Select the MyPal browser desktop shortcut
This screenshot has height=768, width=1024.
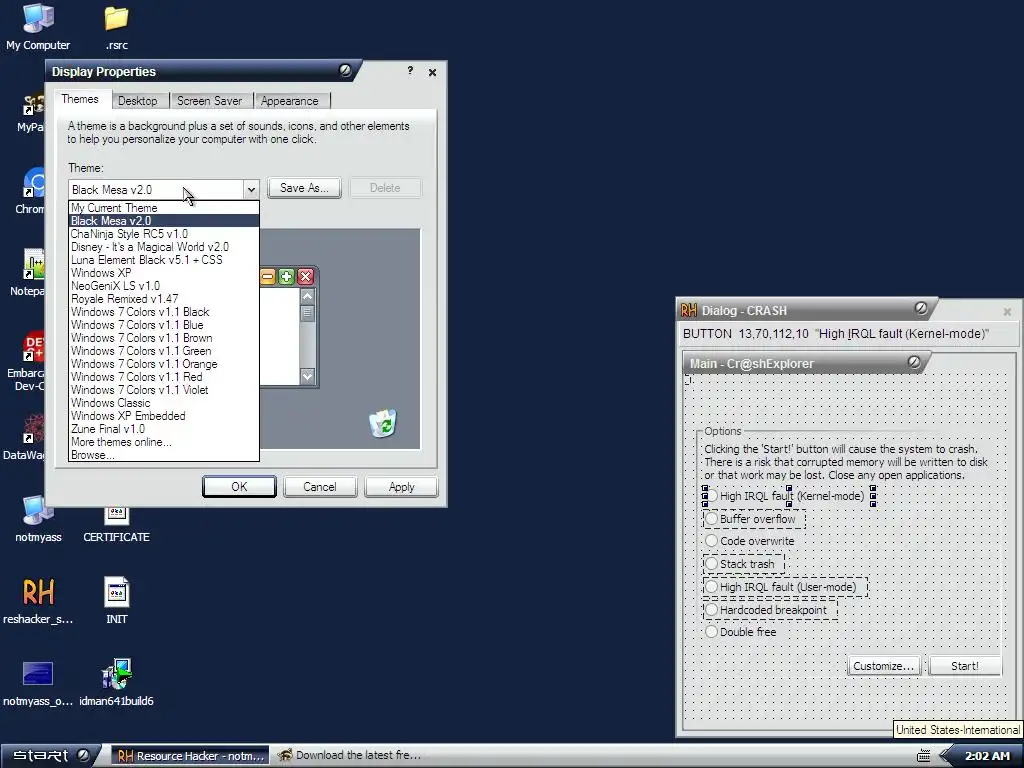click(31, 112)
